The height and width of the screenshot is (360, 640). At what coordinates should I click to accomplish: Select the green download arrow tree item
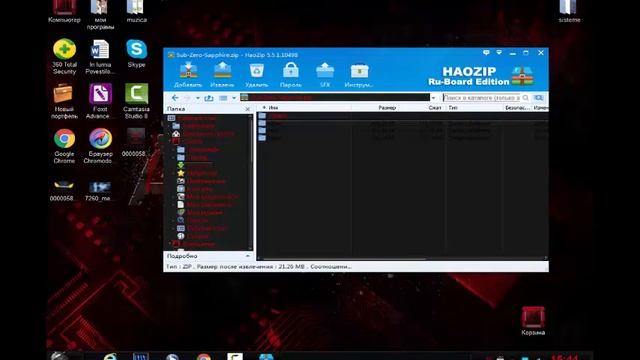pyautogui.click(x=181, y=165)
